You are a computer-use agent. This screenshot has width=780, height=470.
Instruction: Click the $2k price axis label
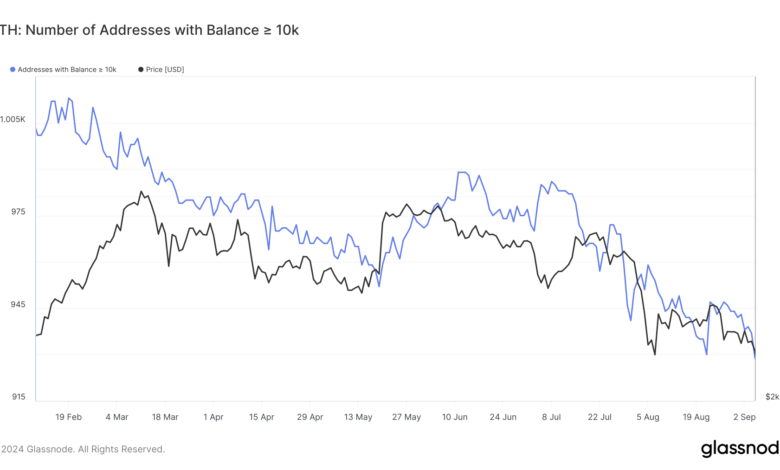pos(772,397)
